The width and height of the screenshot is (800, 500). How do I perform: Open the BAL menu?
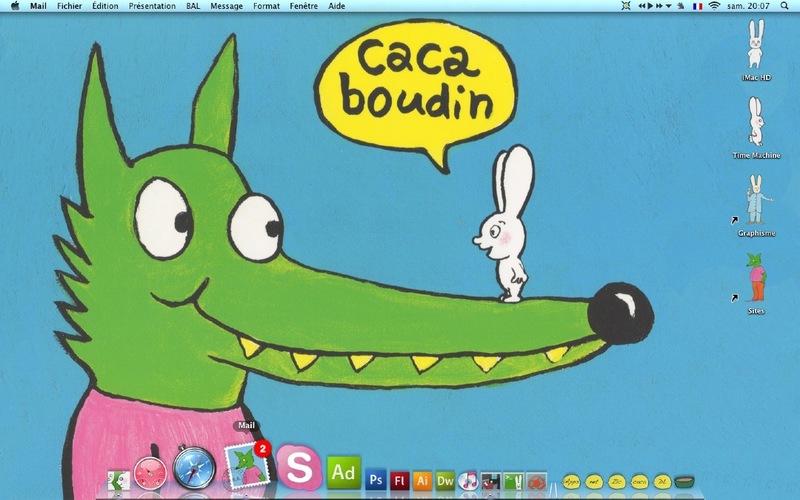(193, 6)
